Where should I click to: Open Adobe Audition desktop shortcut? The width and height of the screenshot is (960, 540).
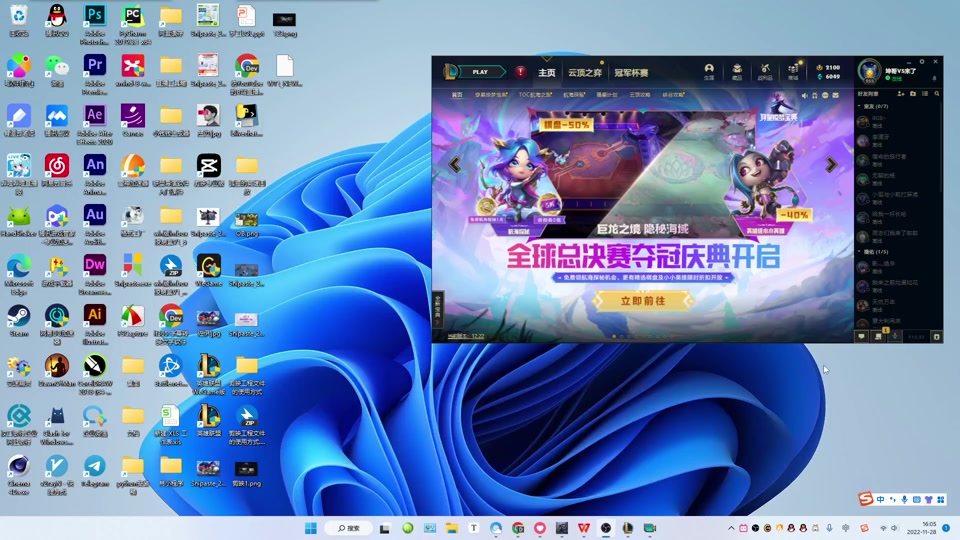[94, 225]
